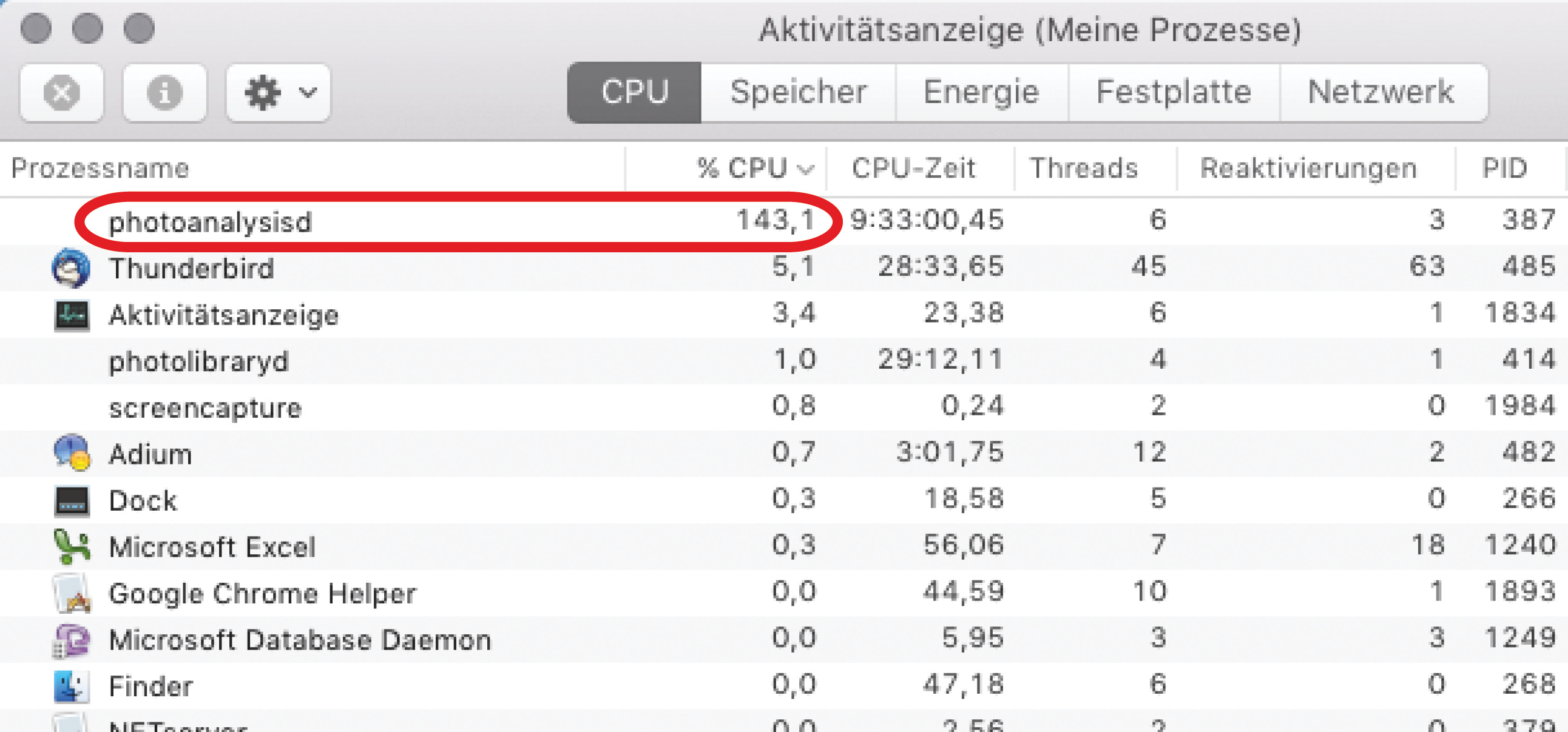Click the Finder process icon

click(x=71, y=686)
